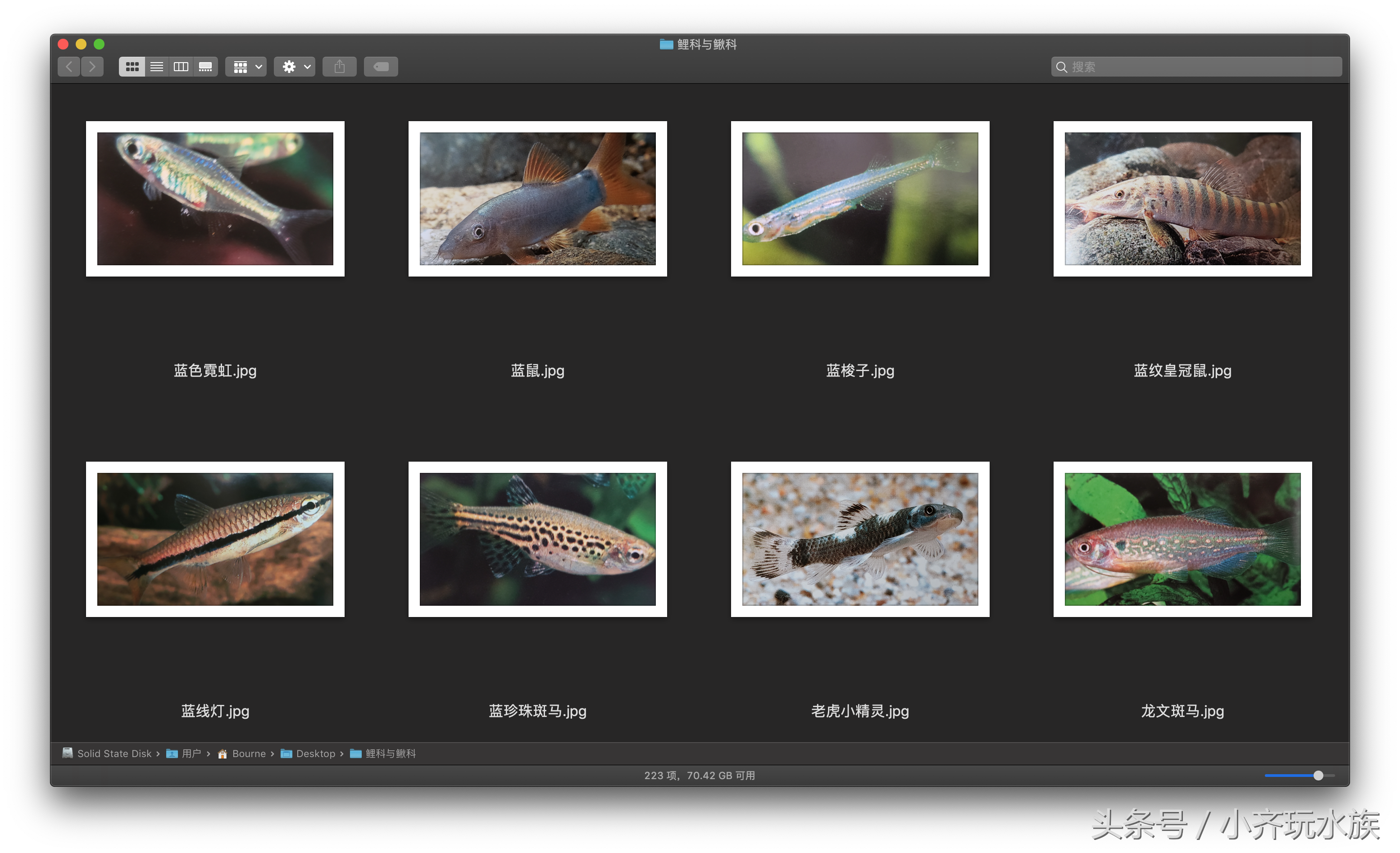Switch to icon view
The width and height of the screenshot is (1400, 853).
[132, 67]
